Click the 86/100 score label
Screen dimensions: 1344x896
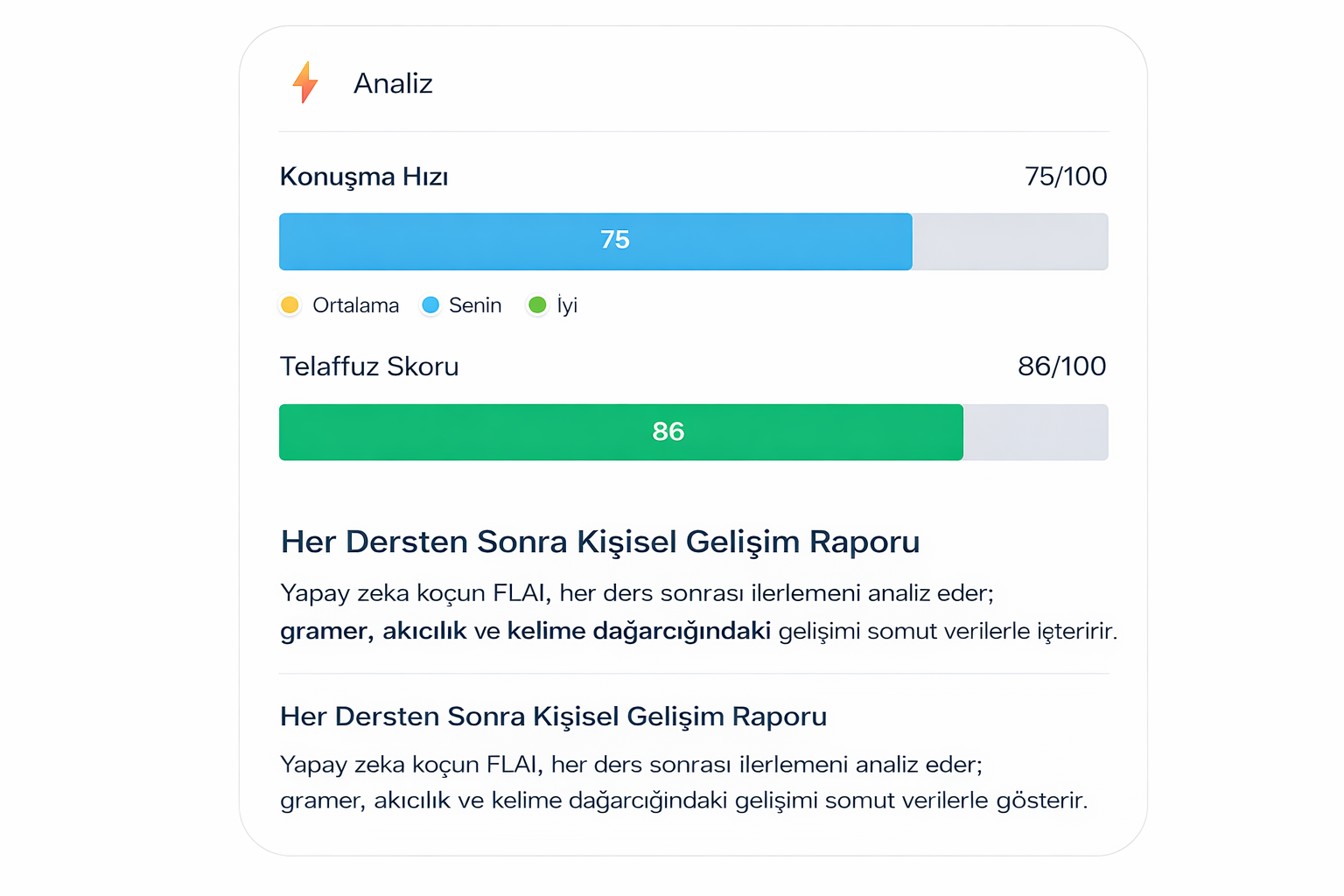point(1062,366)
